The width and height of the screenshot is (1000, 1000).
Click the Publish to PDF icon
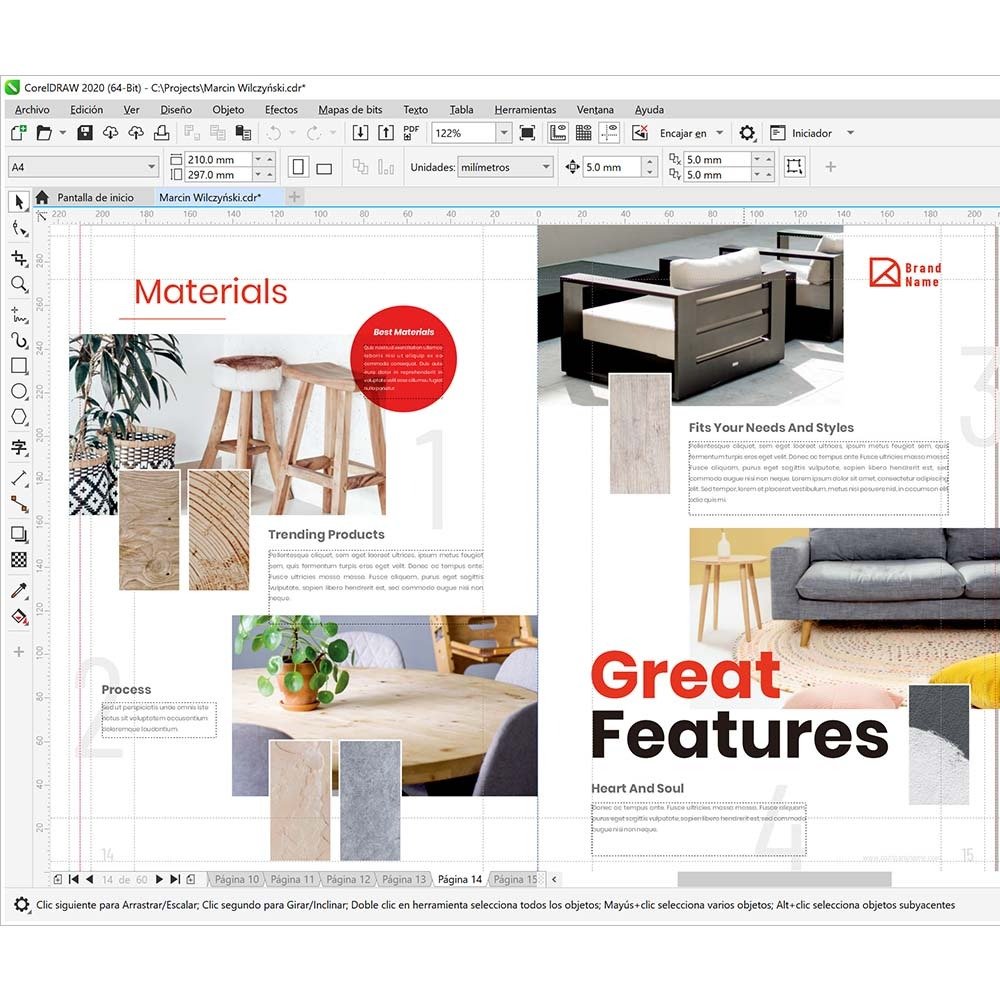(x=411, y=133)
